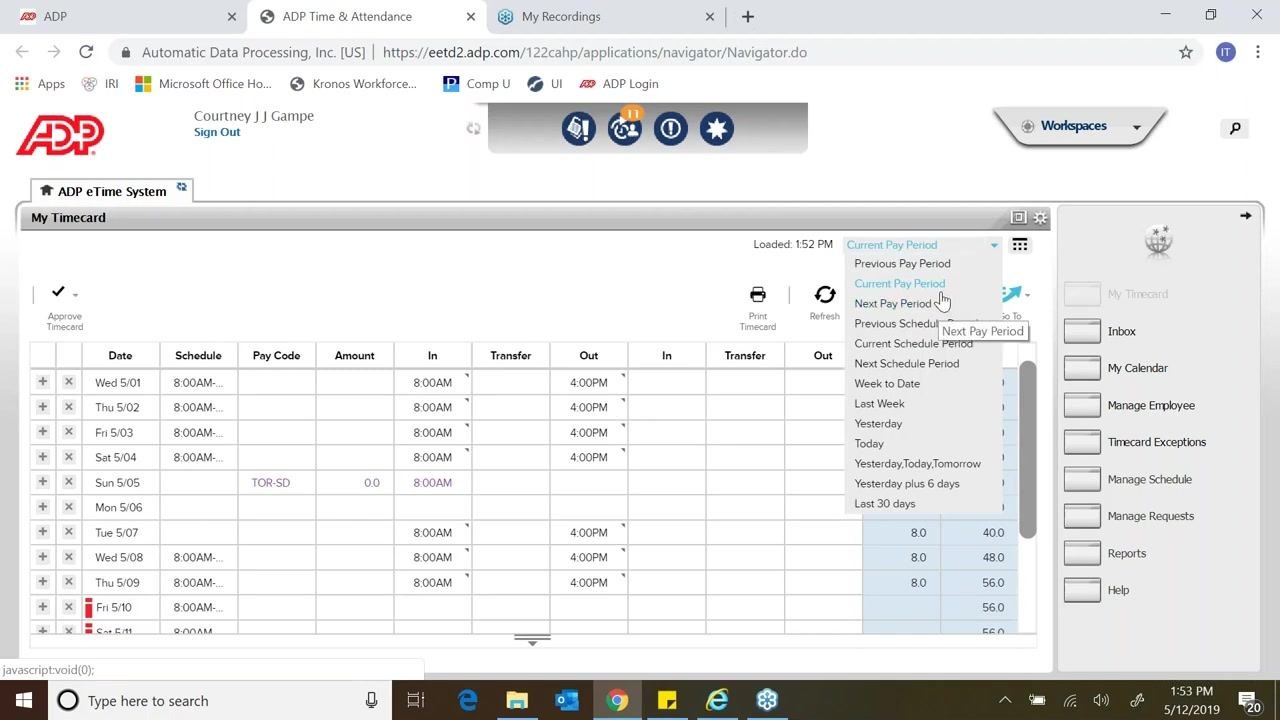Click the exclamation mark alert icon
This screenshot has width=1280, height=720.
coord(671,128)
